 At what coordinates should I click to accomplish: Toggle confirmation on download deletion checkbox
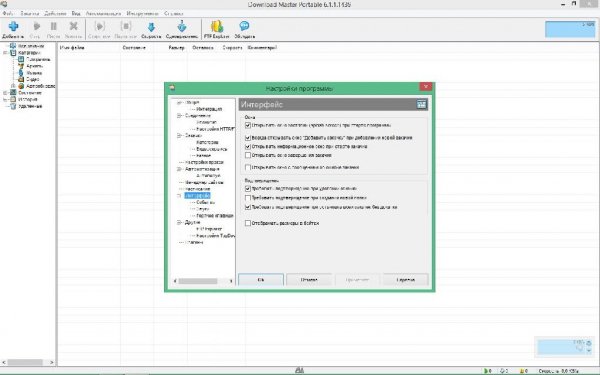coord(248,188)
